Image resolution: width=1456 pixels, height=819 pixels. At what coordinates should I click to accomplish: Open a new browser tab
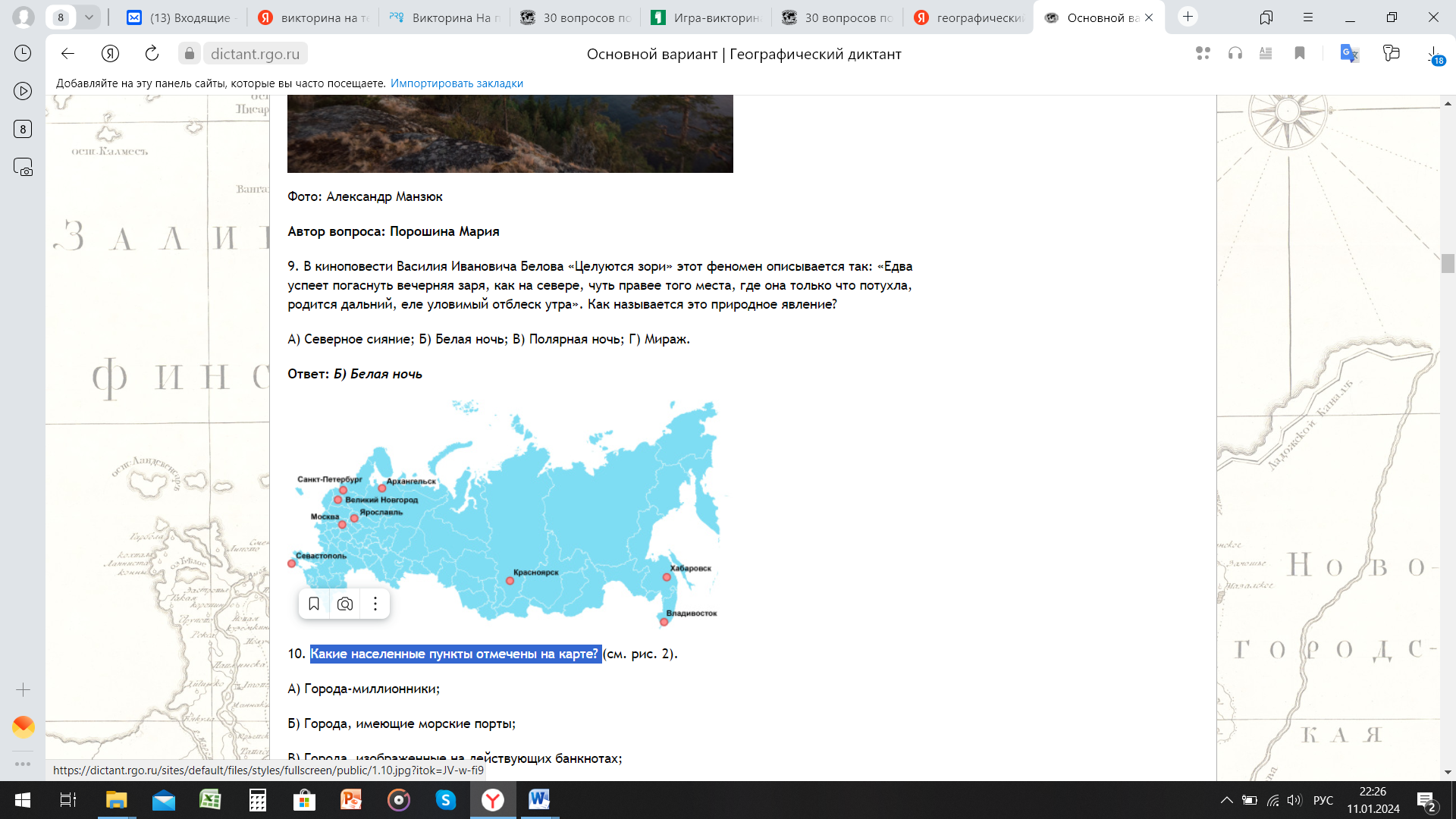(x=1188, y=17)
